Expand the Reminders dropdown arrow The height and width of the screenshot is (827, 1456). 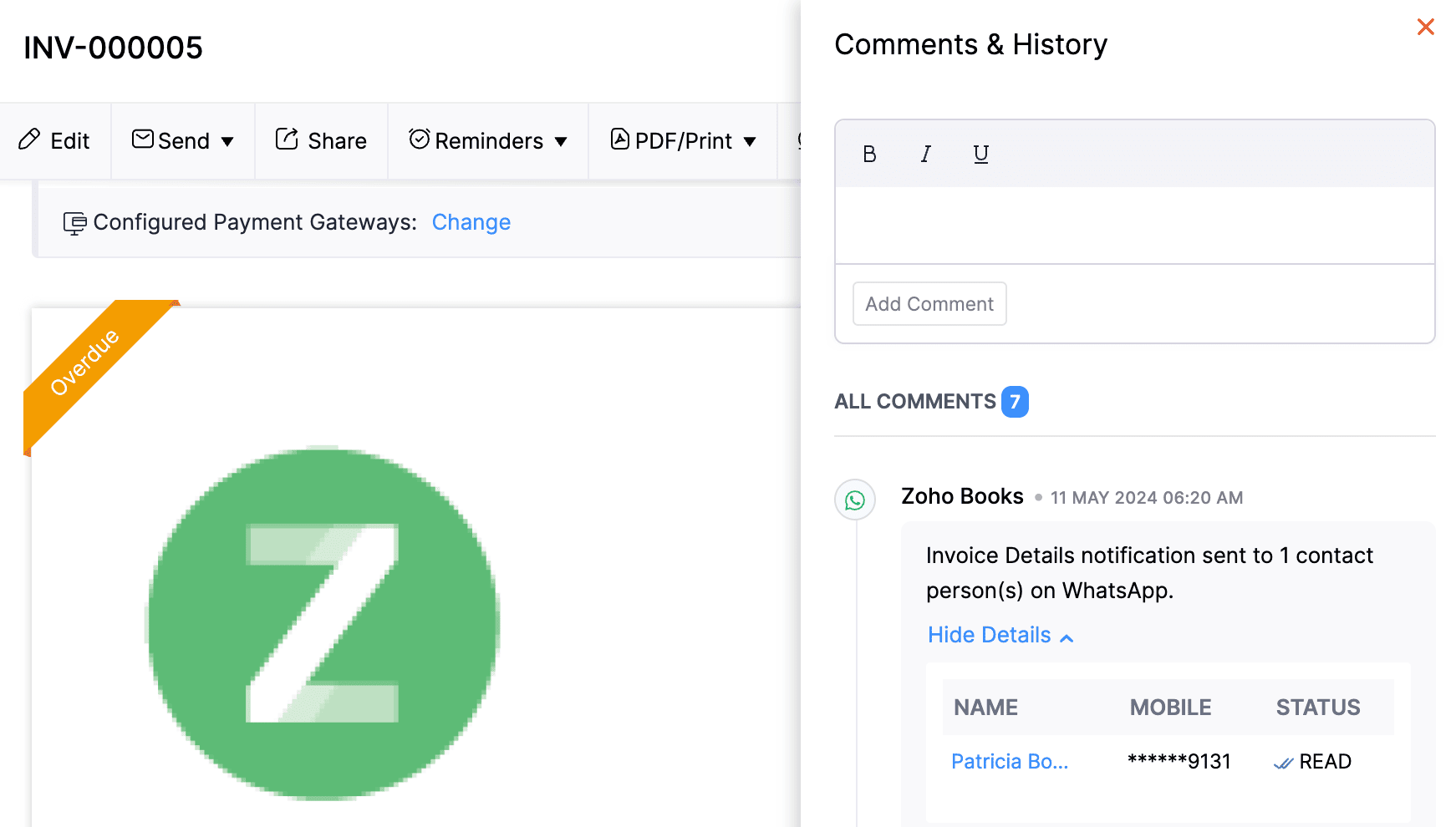(x=562, y=142)
